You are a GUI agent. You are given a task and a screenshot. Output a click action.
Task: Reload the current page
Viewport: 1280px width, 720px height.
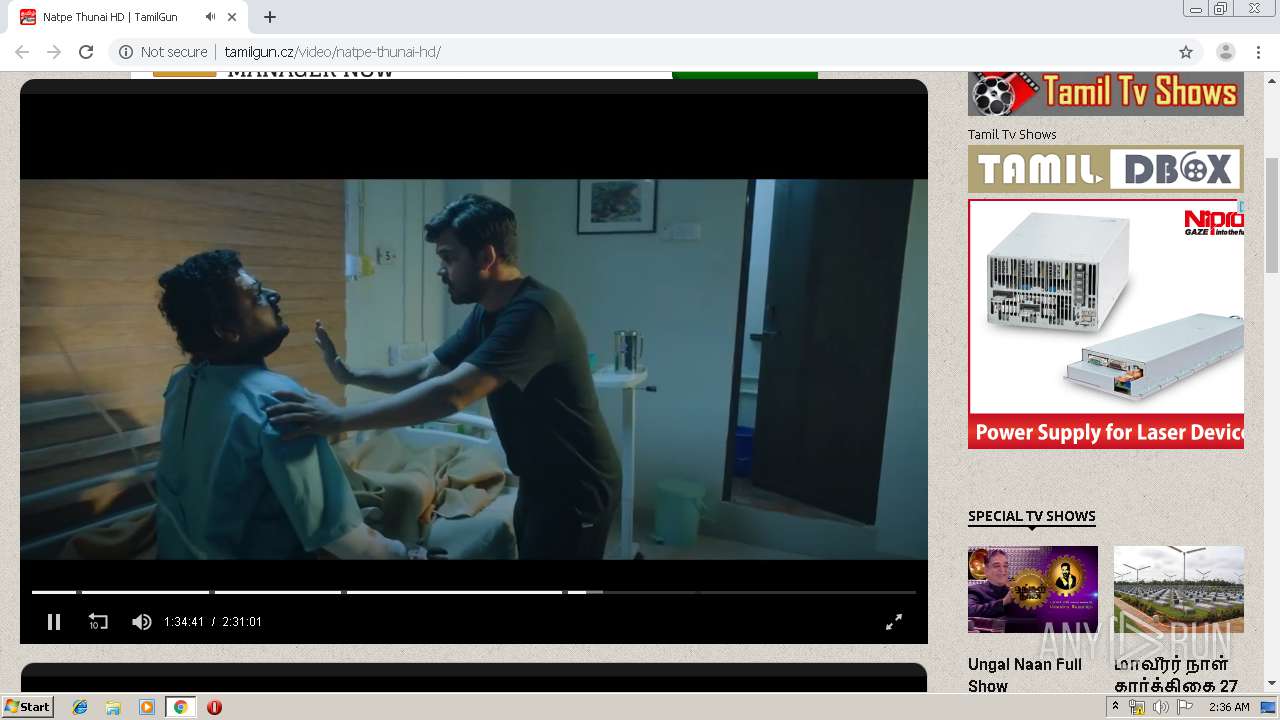coord(86,52)
